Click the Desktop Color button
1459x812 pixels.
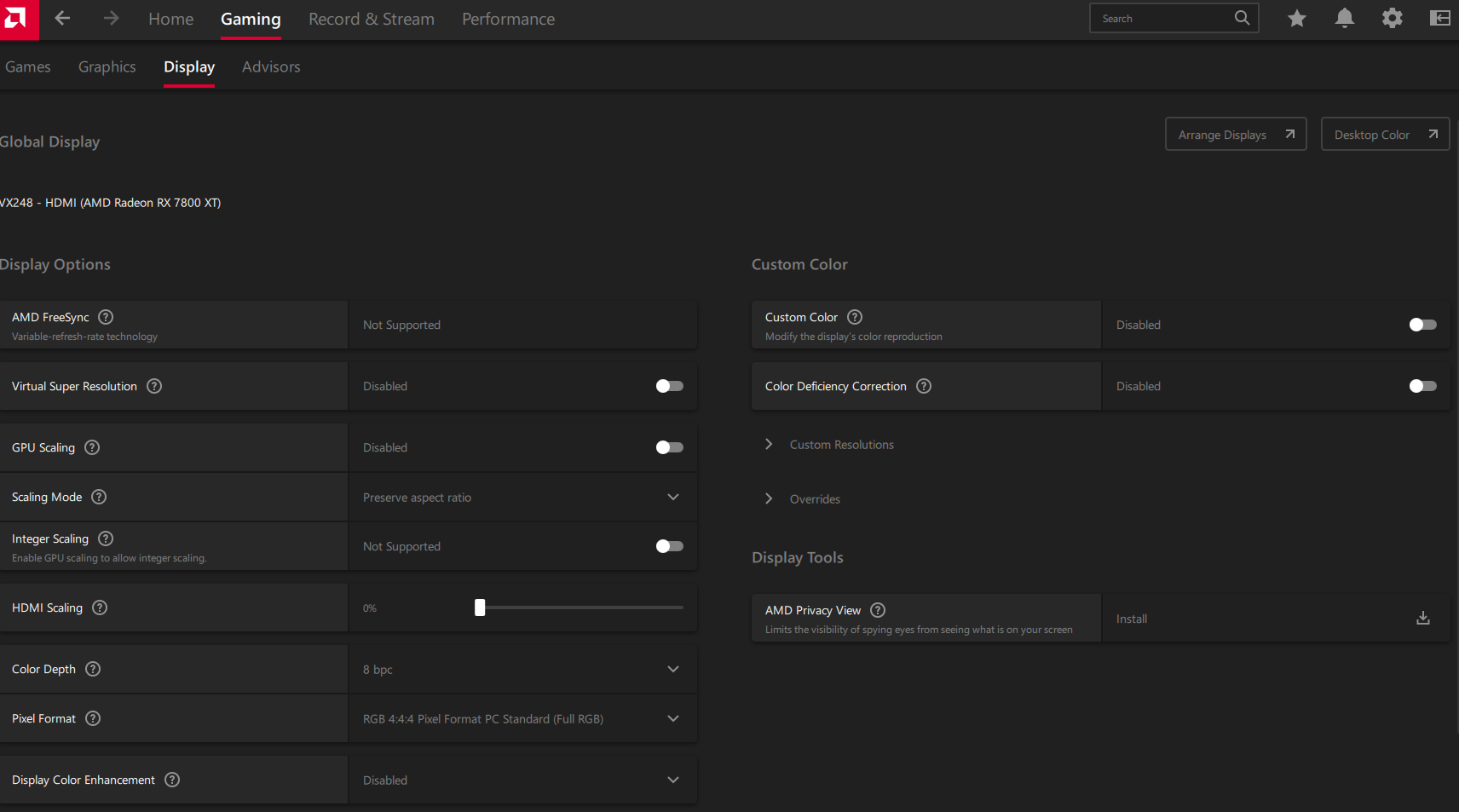coord(1384,135)
